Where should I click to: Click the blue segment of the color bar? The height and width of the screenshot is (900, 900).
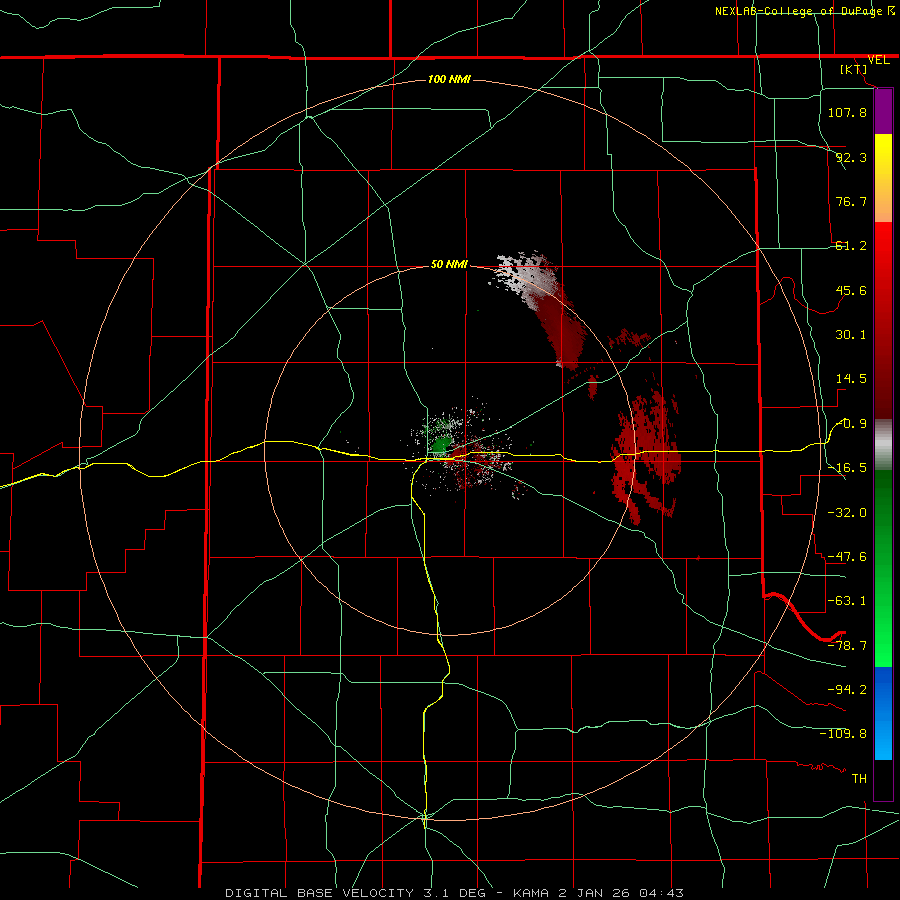click(883, 713)
